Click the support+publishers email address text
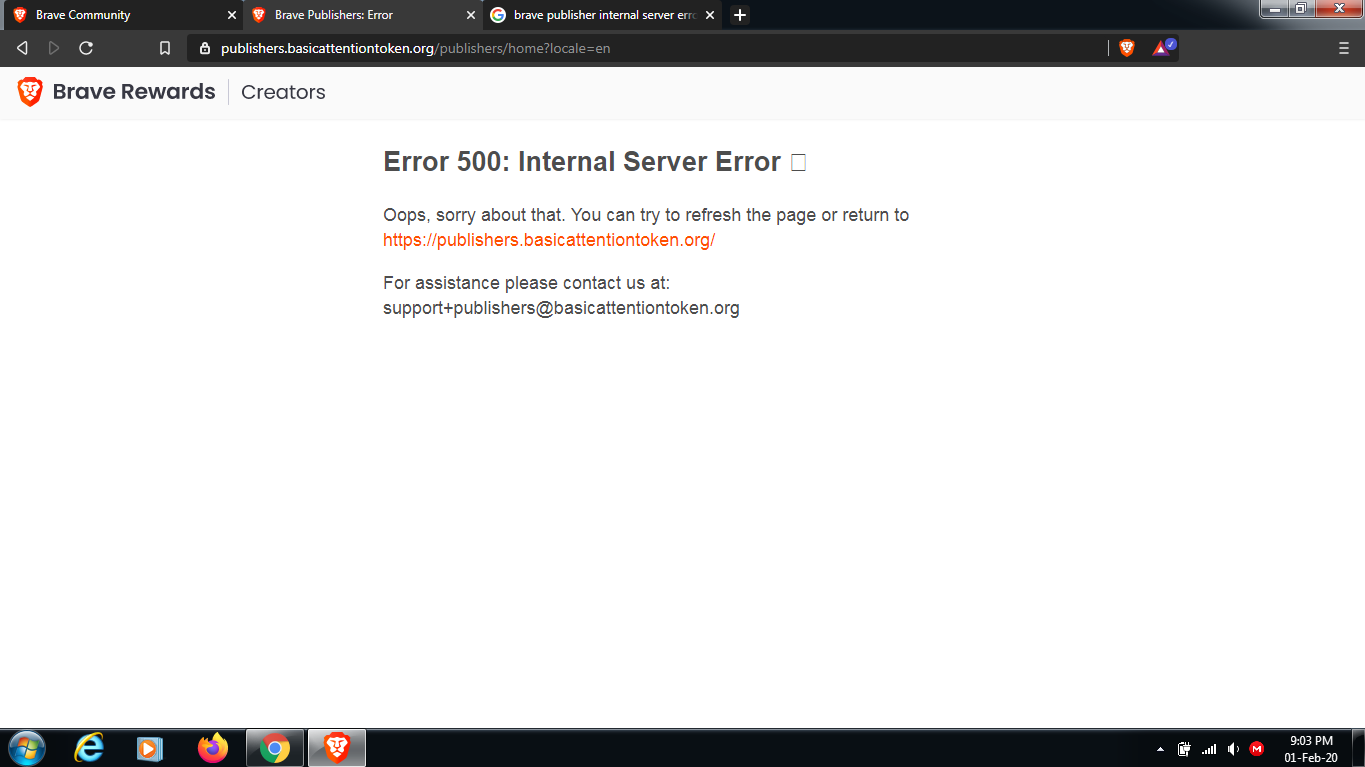This screenshot has height=767, width=1365. [561, 308]
